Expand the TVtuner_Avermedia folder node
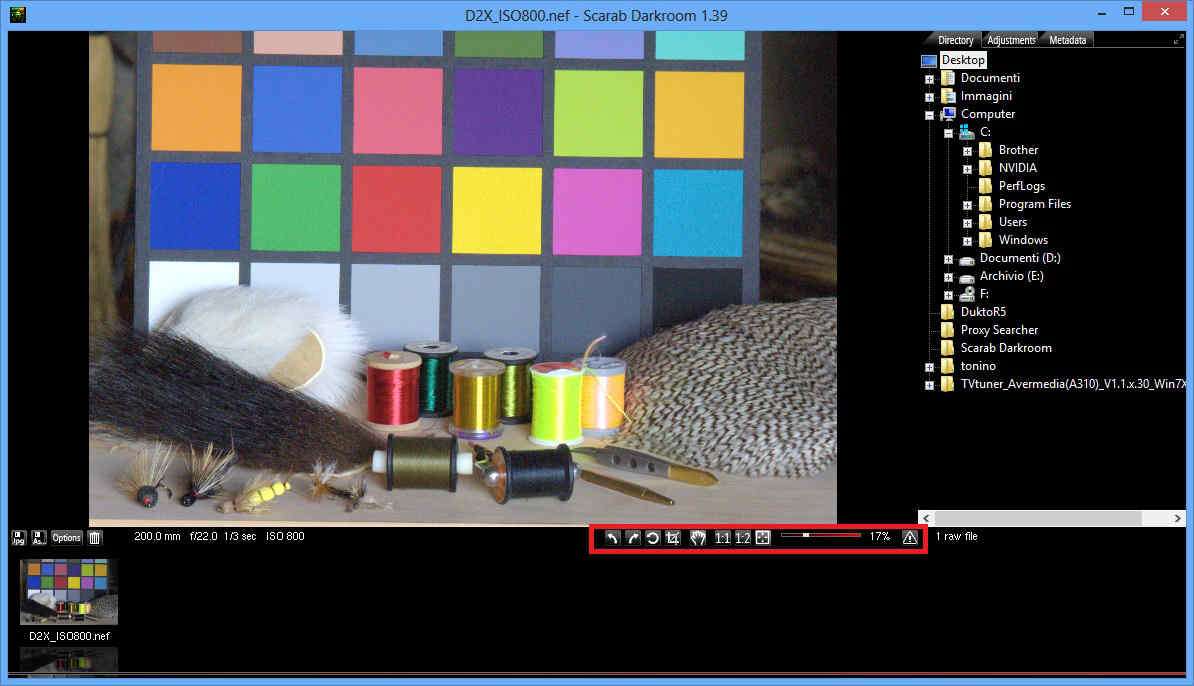 coord(929,386)
